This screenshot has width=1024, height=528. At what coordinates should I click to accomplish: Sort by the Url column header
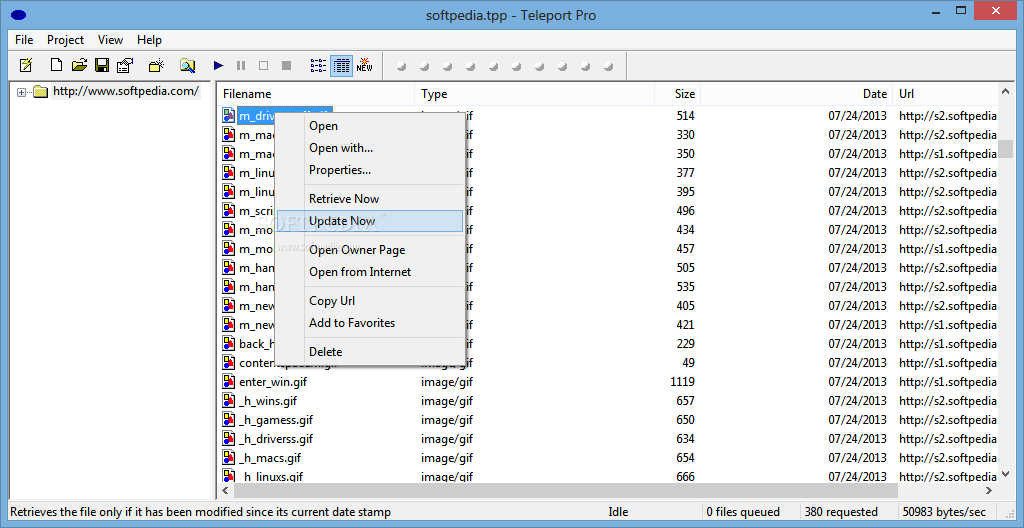pos(945,94)
